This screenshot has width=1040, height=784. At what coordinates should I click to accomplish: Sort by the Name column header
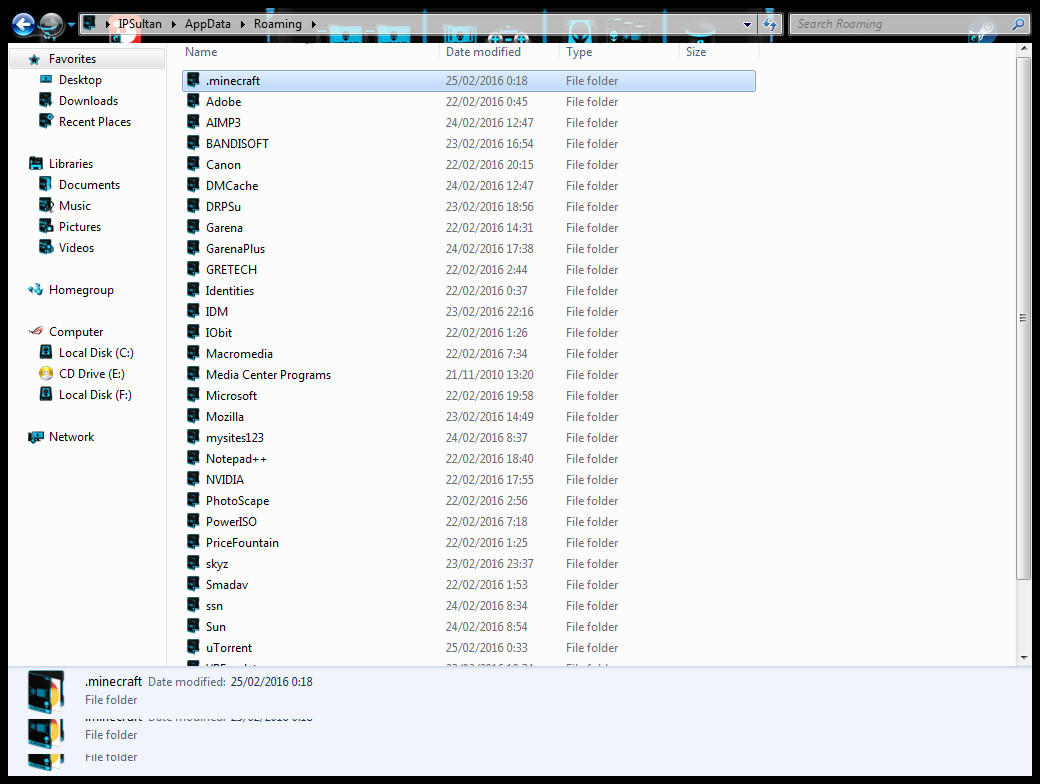[201, 52]
